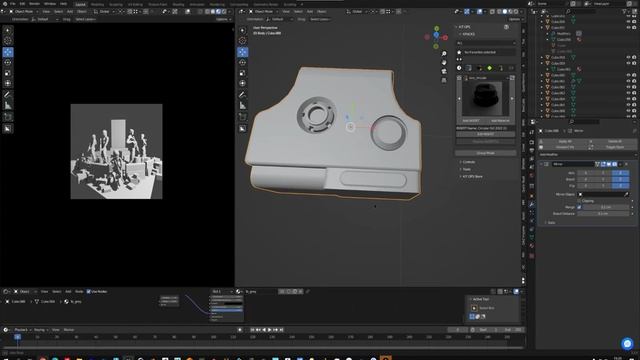This screenshot has height=360, width=640.
Task: Toggle the Bisect Y button
Action: click(x=603, y=179)
